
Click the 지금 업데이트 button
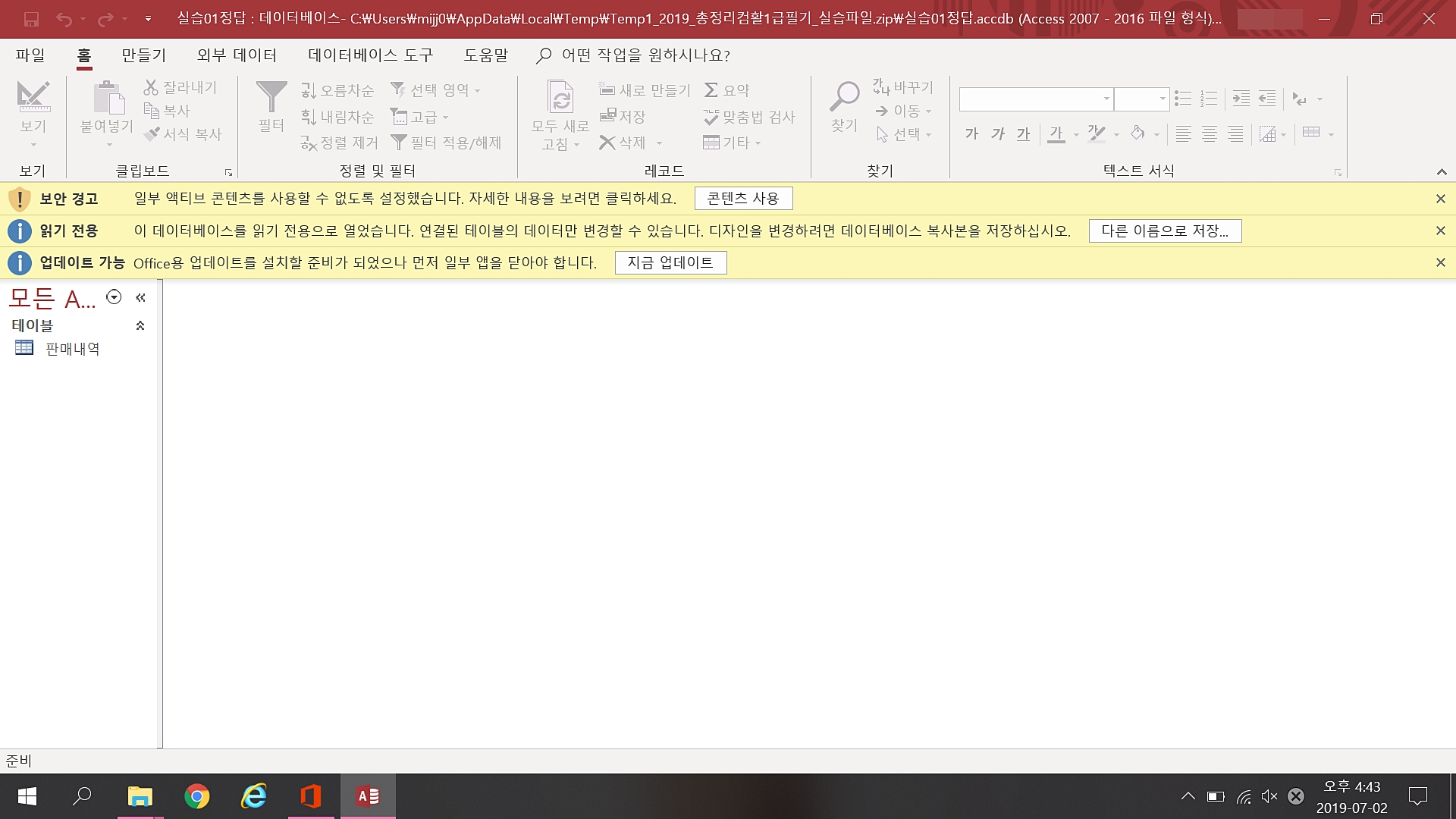670,262
